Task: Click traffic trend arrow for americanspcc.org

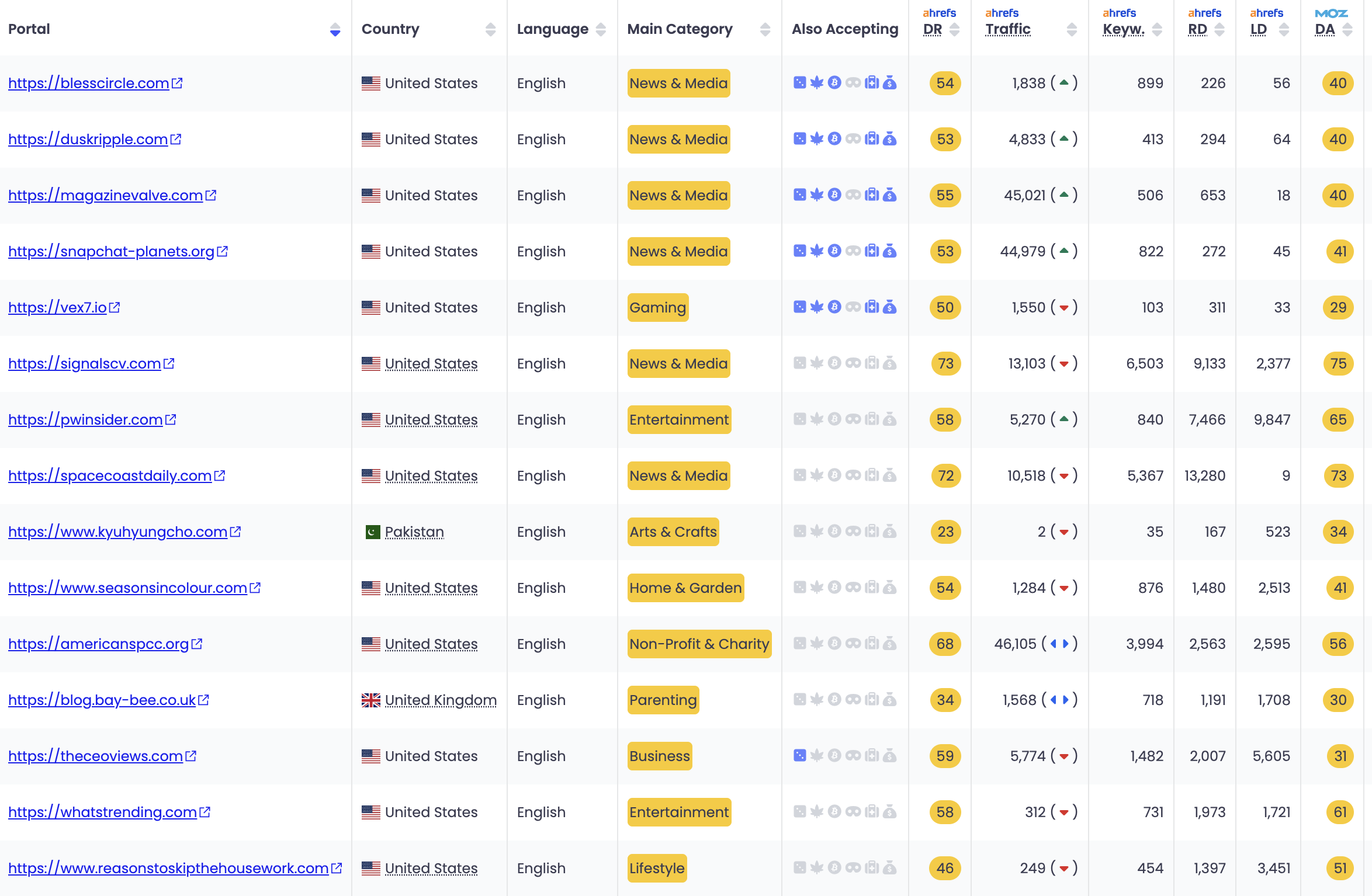Action: coord(1059,644)
